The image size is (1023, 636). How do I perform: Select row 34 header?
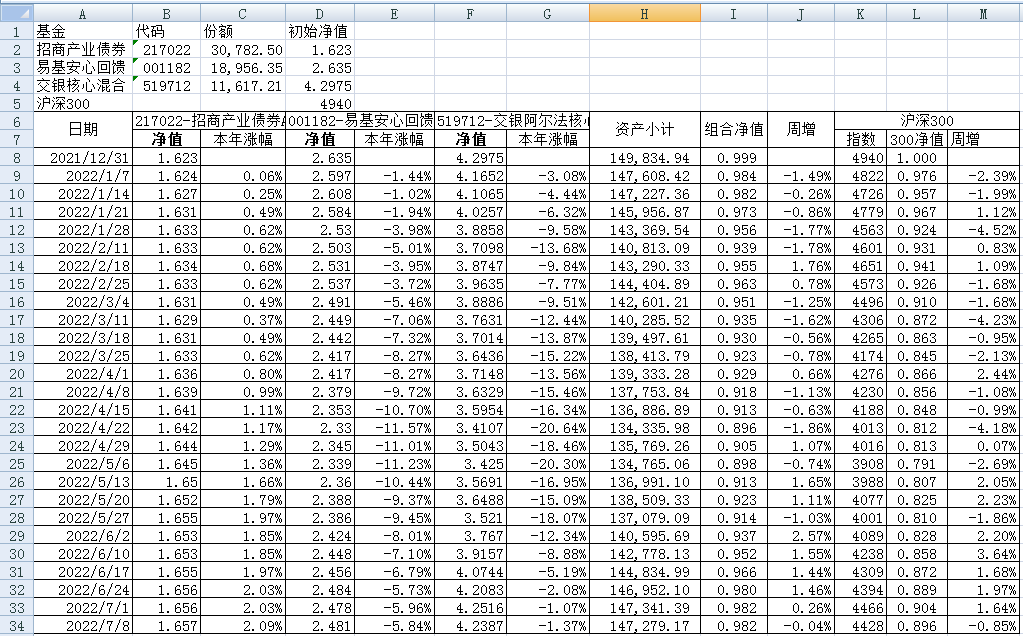[16, 626]
